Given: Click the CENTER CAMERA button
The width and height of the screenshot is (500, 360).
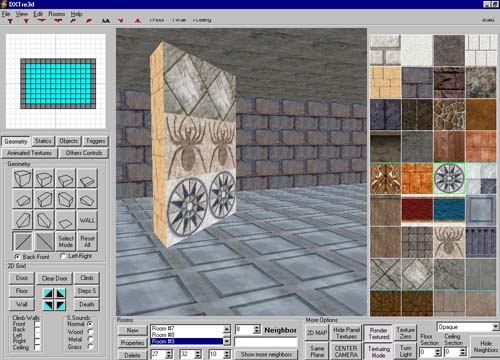Looking at the screenshot, I should (346, 351).
